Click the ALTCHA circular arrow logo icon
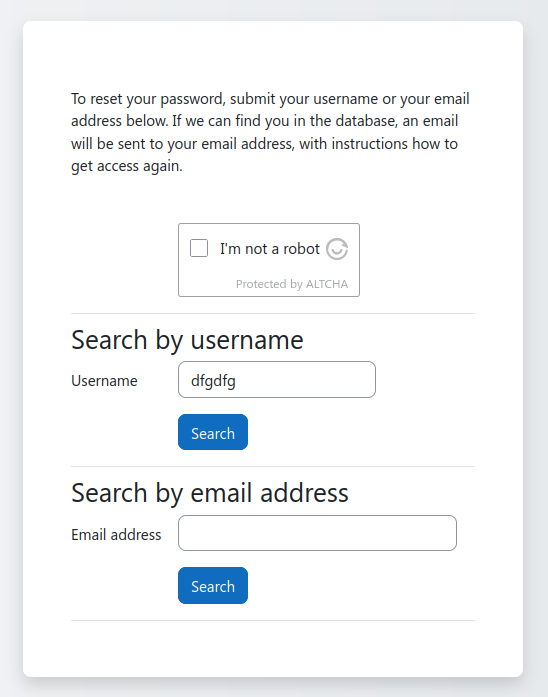 [337, 249]
